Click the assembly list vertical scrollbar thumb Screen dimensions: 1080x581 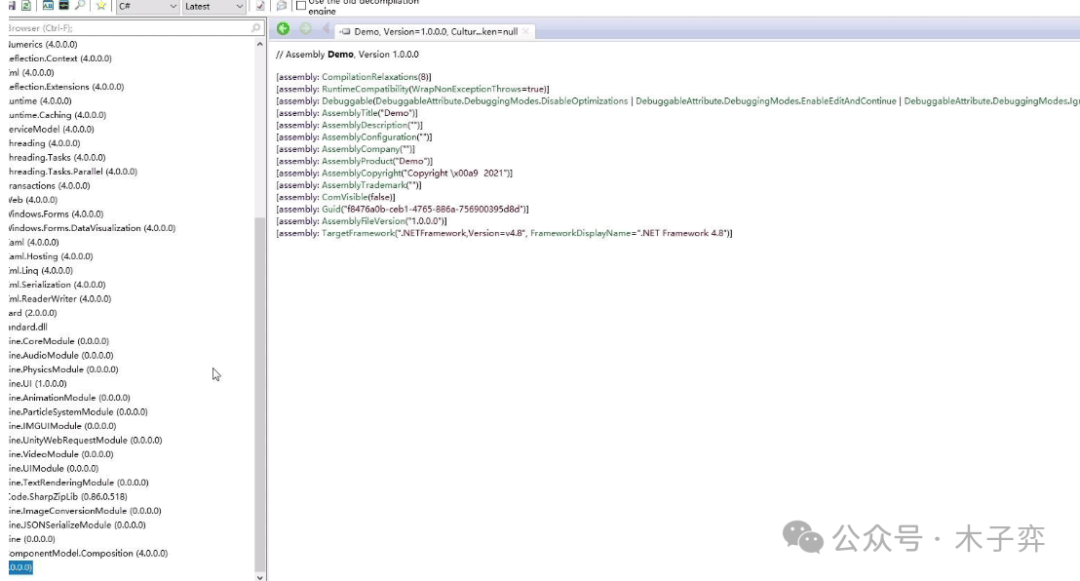pos(260,392)
